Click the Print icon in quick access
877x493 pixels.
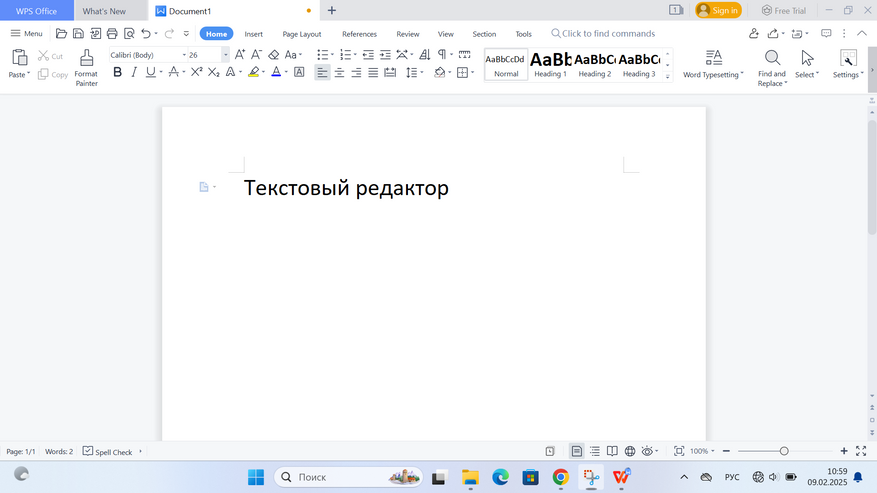112,34
